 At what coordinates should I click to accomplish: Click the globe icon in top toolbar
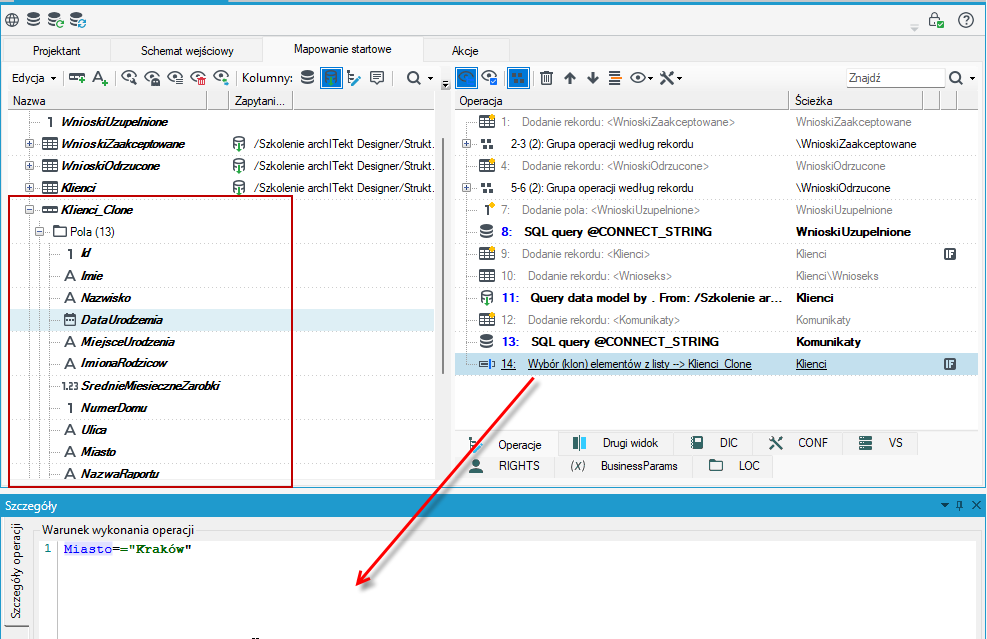point(12,20)
